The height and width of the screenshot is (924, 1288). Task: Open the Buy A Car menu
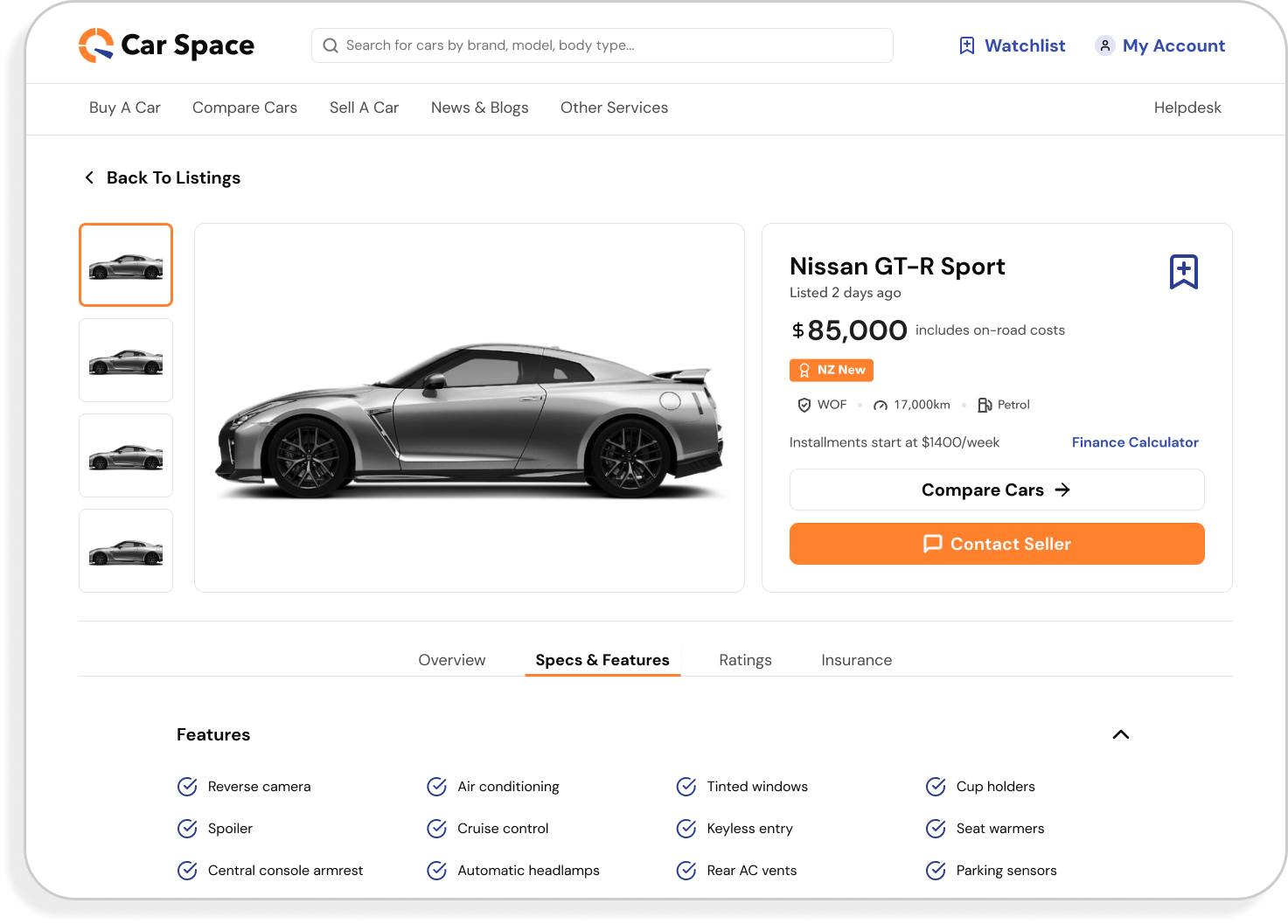(x=125, y=108)
